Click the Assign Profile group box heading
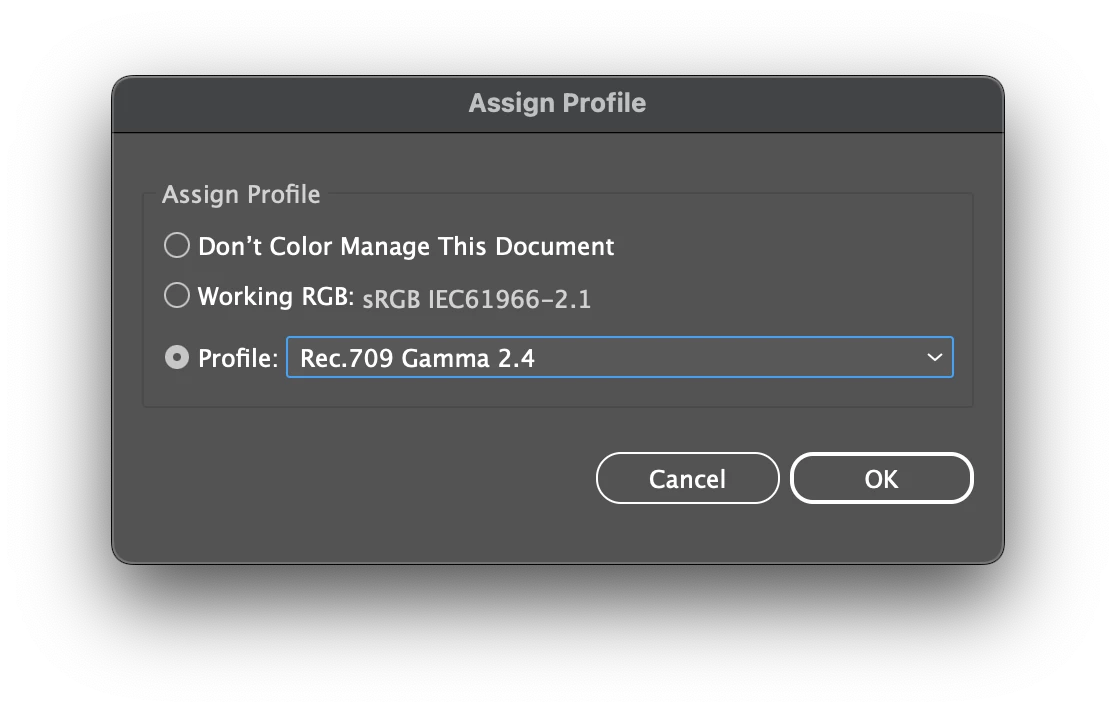Viewport: 1116px width, 712px height. pyautogui.click(x=241, y=194)
